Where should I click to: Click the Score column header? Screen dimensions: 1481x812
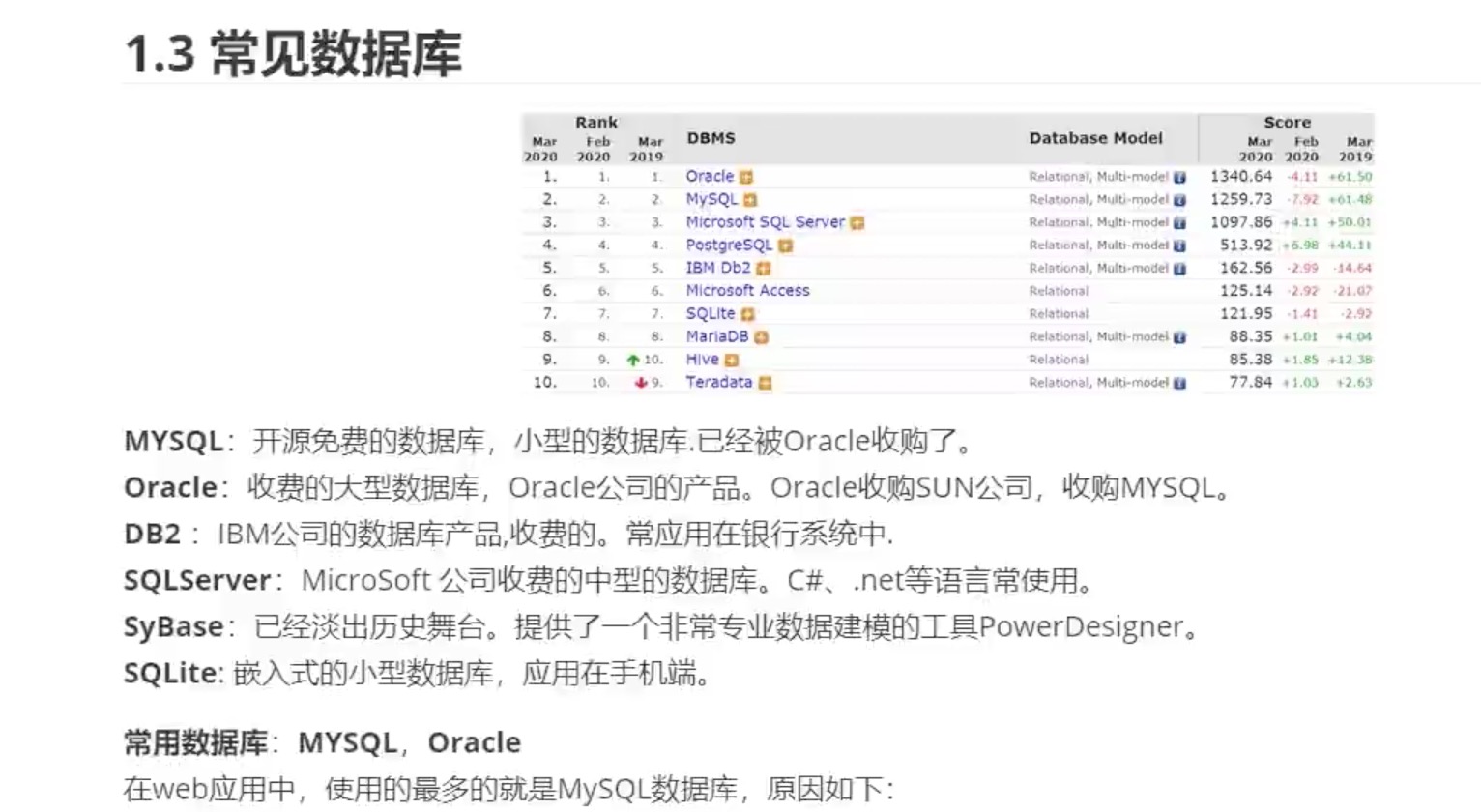(1287, 122)
